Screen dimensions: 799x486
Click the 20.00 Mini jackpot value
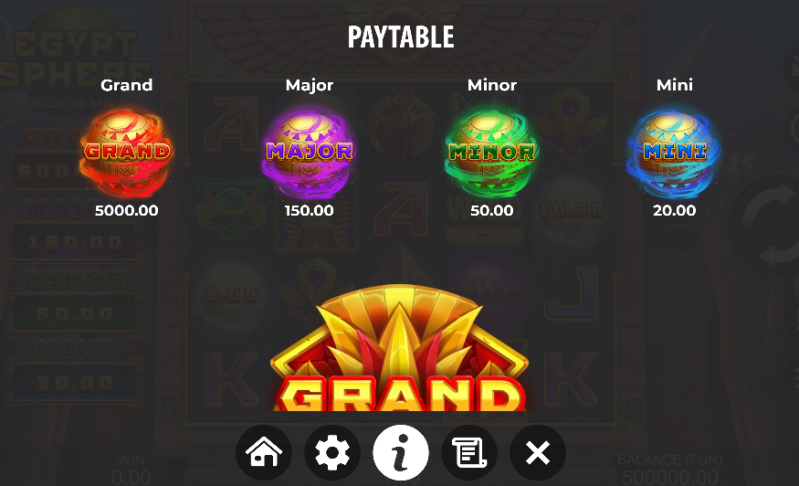tap(675, 210)
